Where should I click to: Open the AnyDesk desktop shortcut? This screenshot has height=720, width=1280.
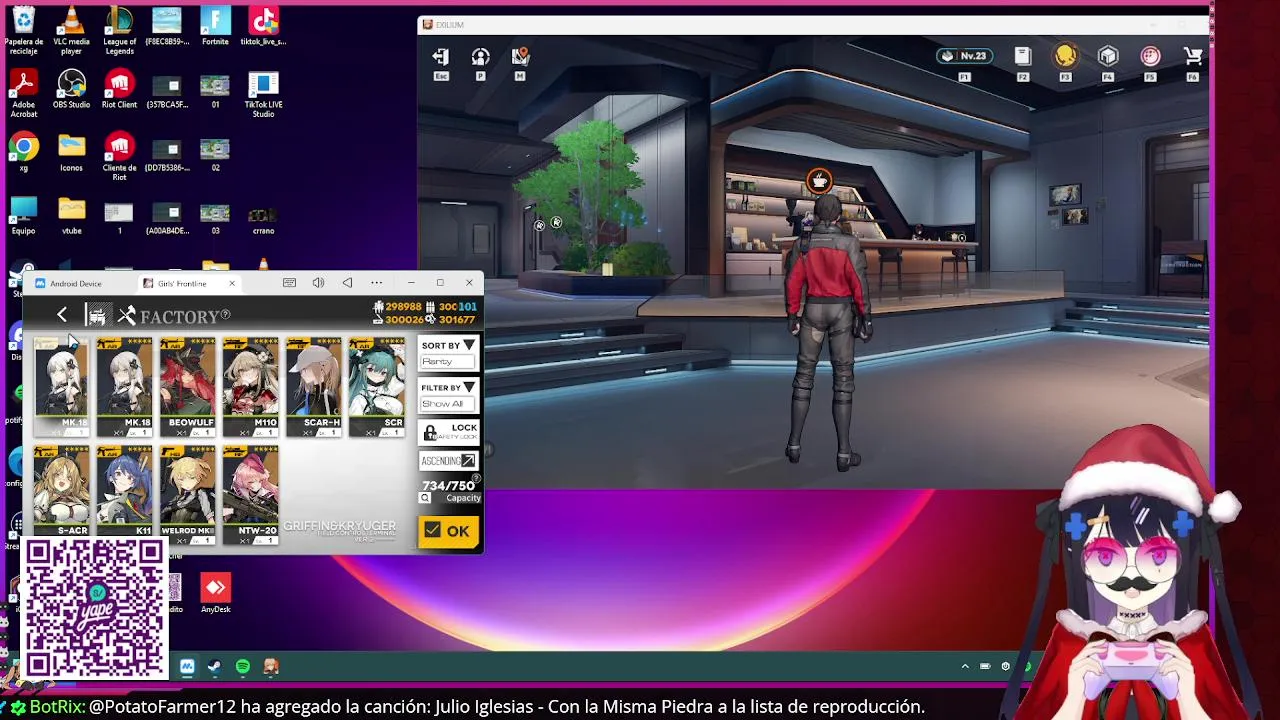[x=215, y=592]
